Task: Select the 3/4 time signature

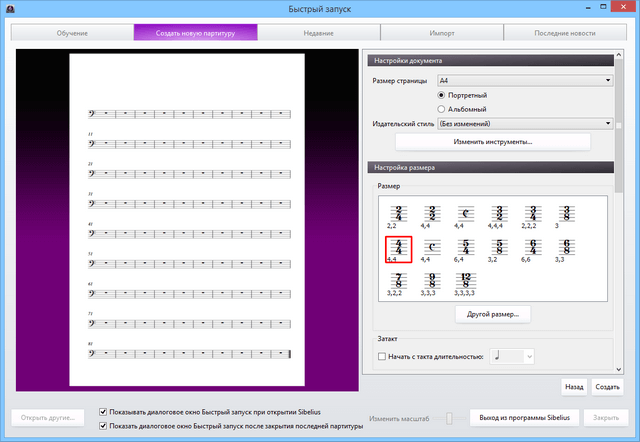Action: (x=532, y=213)
